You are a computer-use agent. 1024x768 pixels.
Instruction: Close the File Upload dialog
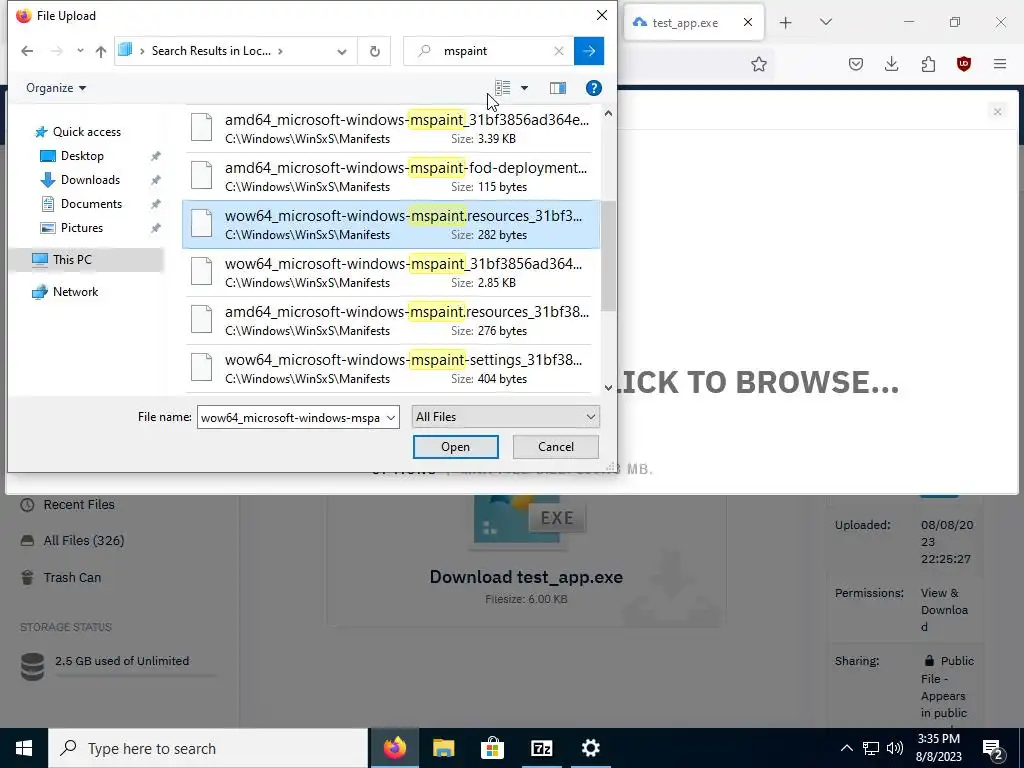coord(601,15)
